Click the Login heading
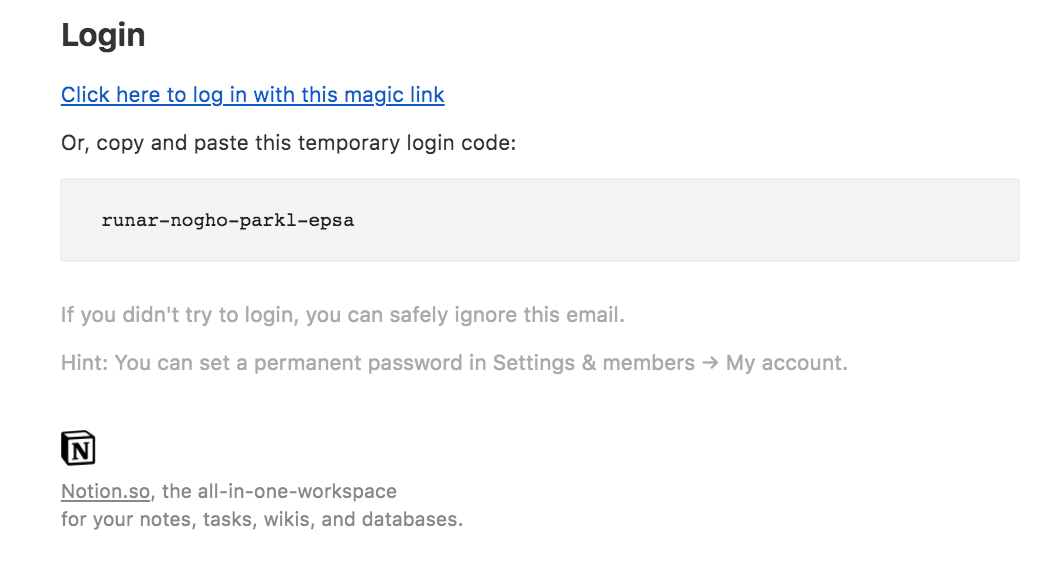This screenshot has width=1060, height=564. (103, 35)
